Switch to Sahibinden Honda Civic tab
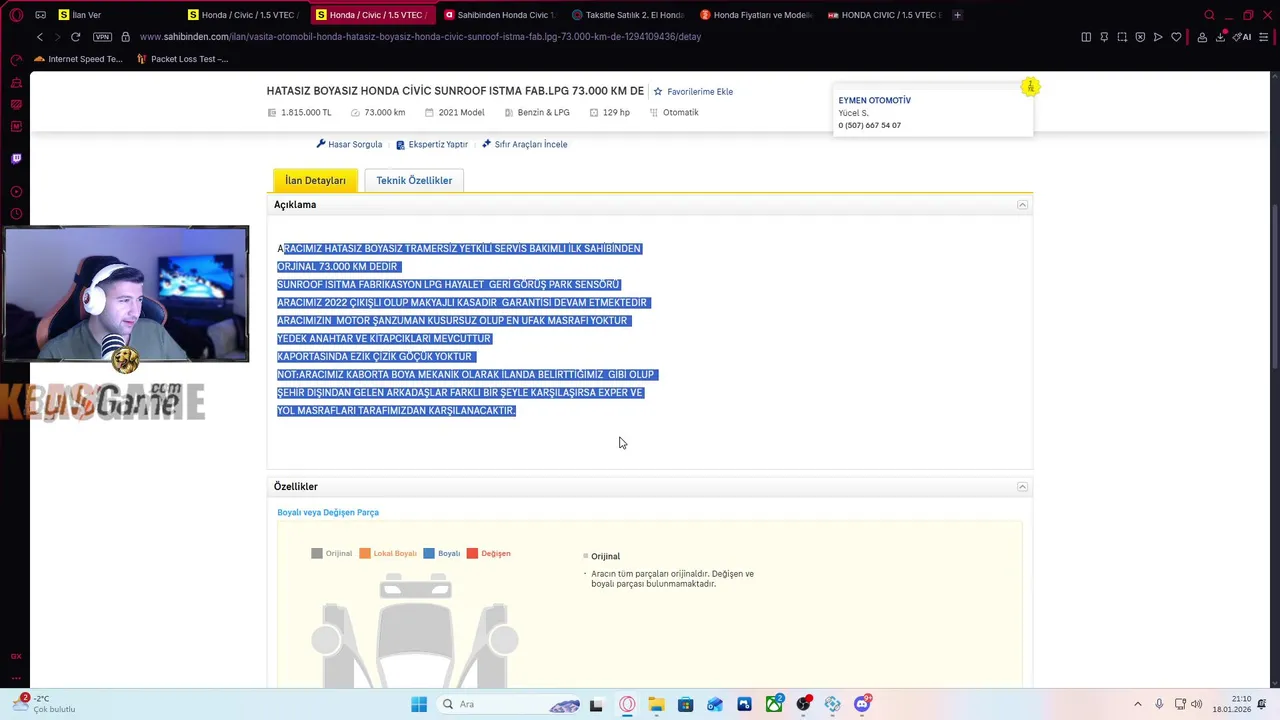The width and height of the screenshot is (1280, 720). (498, 15)
